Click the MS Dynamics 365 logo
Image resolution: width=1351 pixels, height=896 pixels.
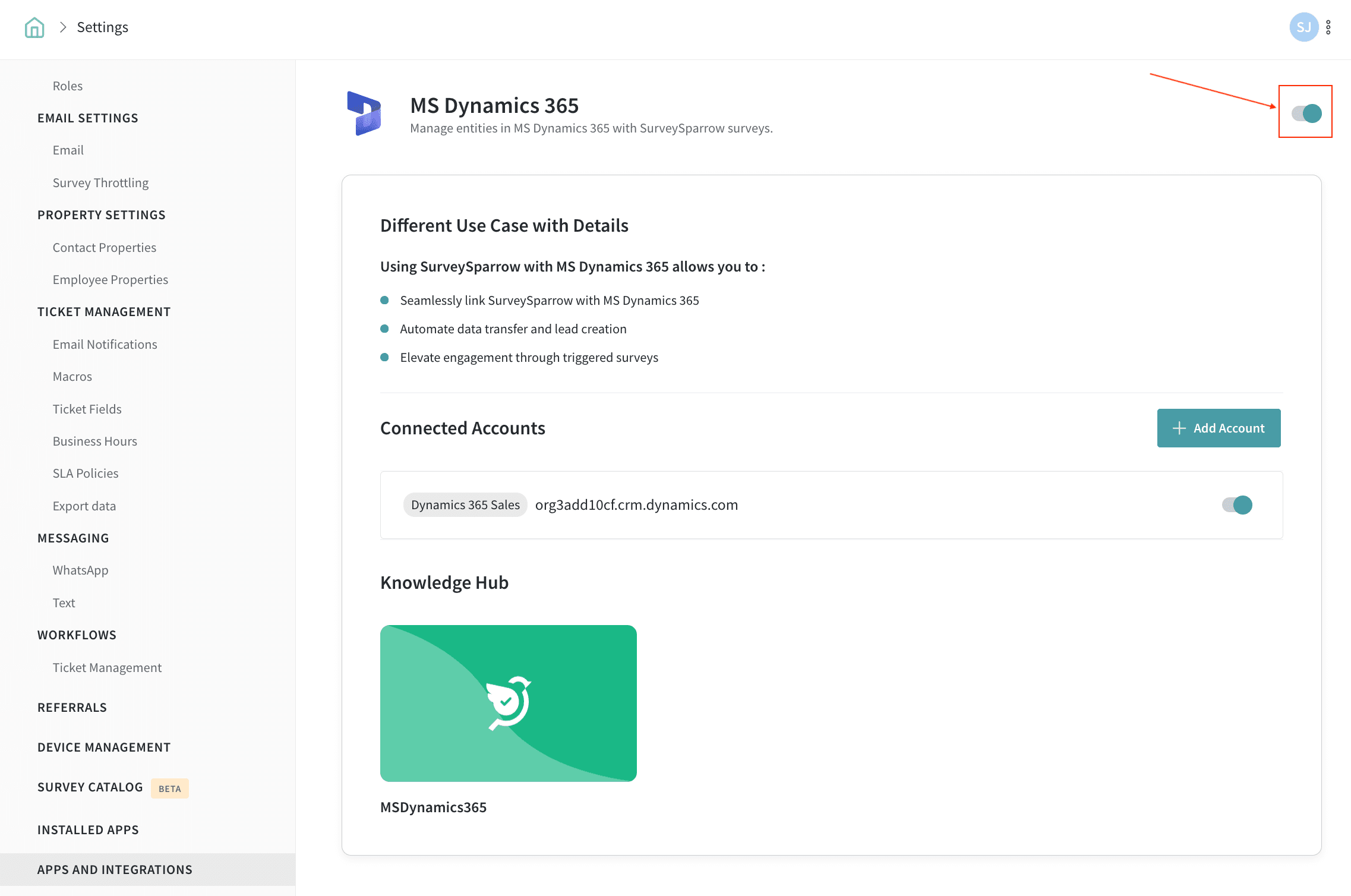click(364, 113)
